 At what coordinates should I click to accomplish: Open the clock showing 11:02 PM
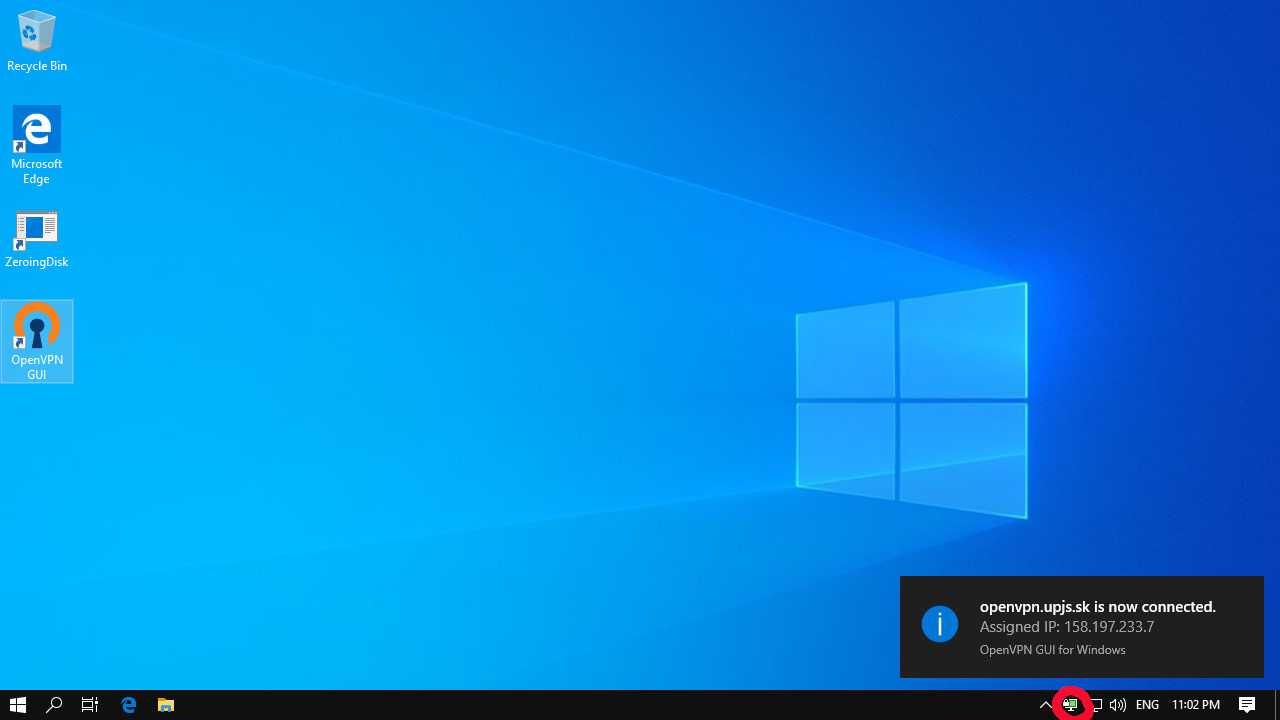point(1196,705)
